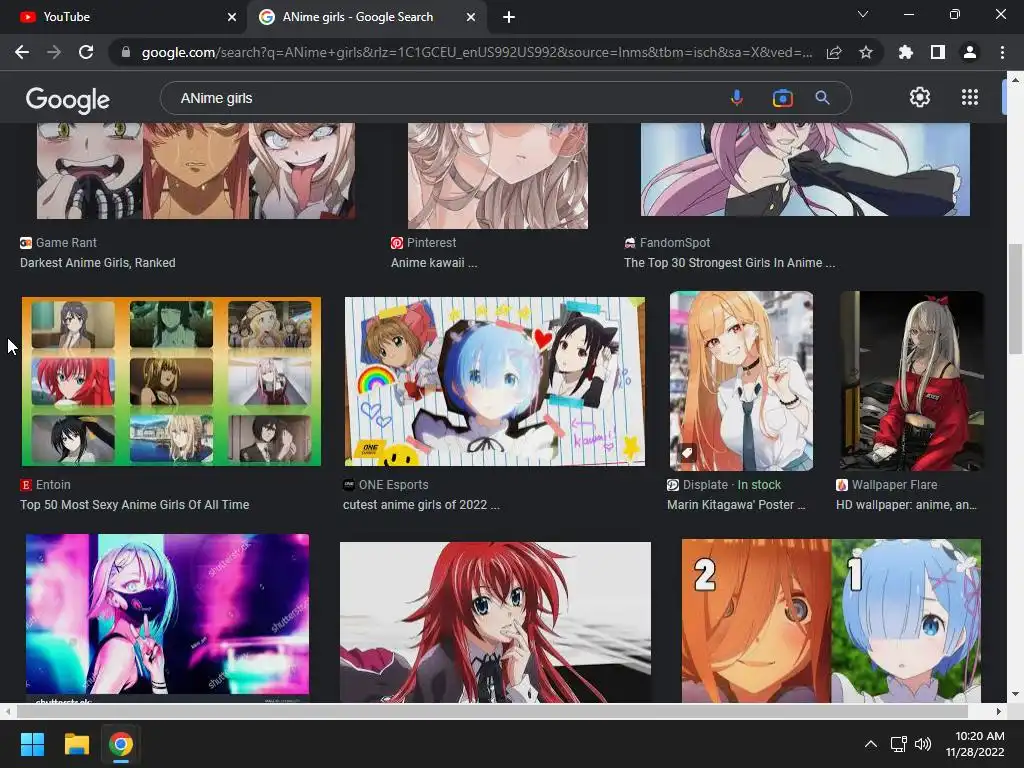Share this page from the address bar
Screen dimensions: 1024x768
click(834, 52)
